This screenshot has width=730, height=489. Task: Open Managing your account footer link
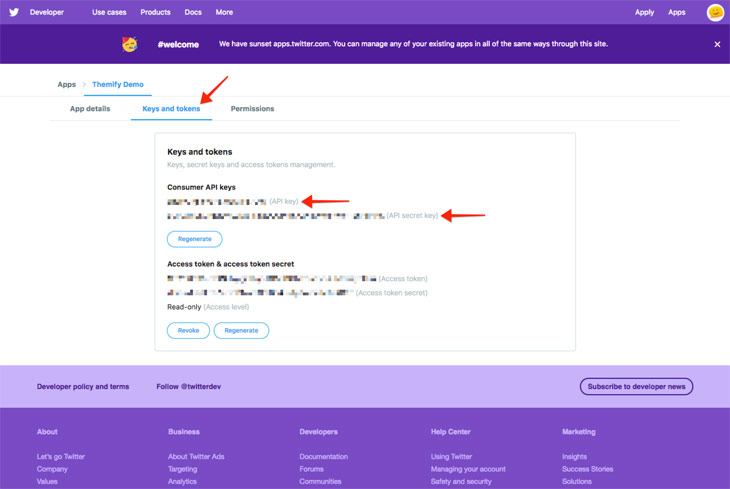(x=468, y=469)
